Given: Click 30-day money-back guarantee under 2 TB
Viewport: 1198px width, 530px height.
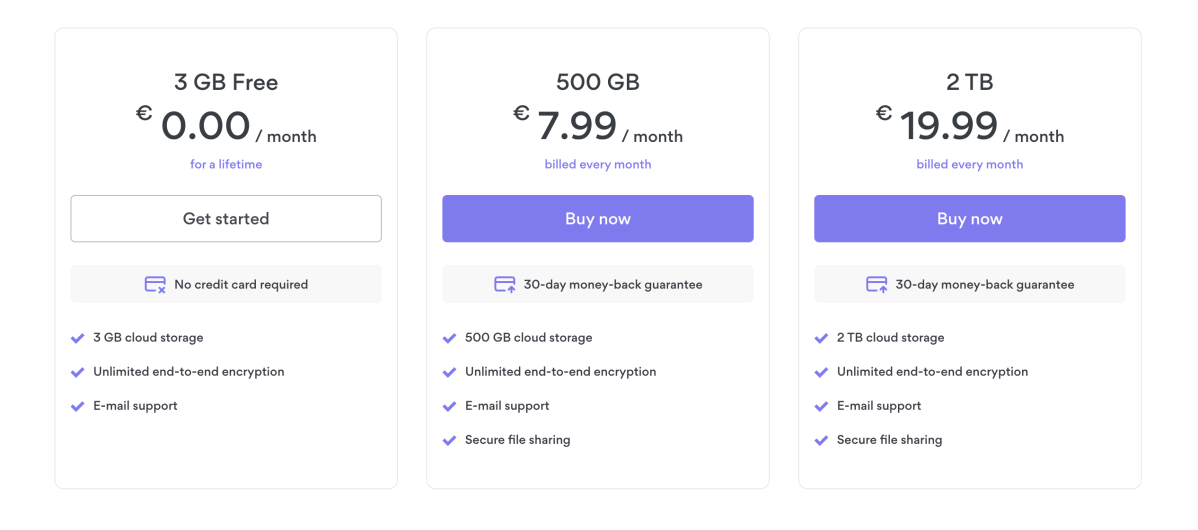Looking at the screenshot, I should [984, 285].
